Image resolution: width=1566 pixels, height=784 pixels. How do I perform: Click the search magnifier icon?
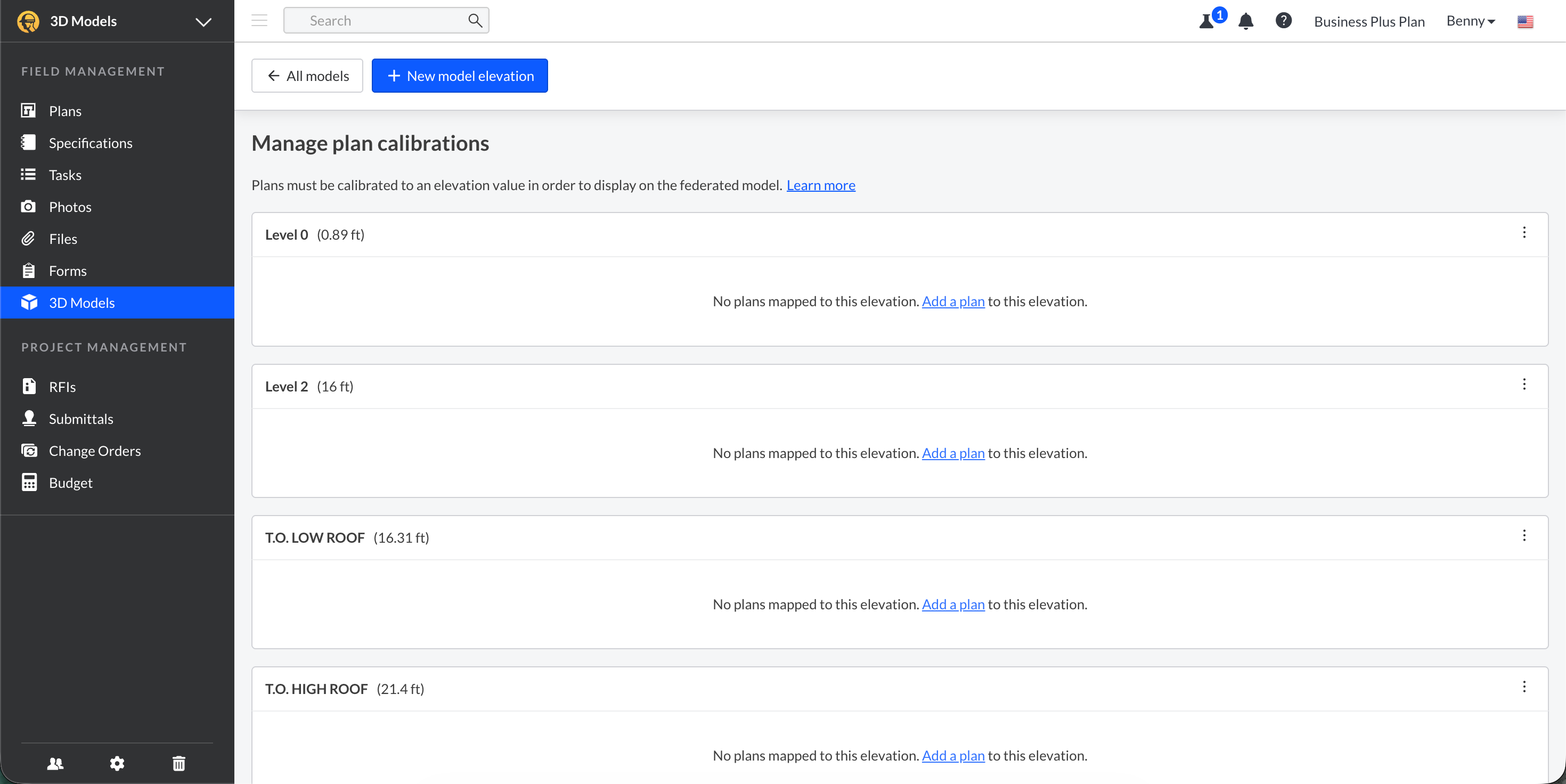point(475,21)
